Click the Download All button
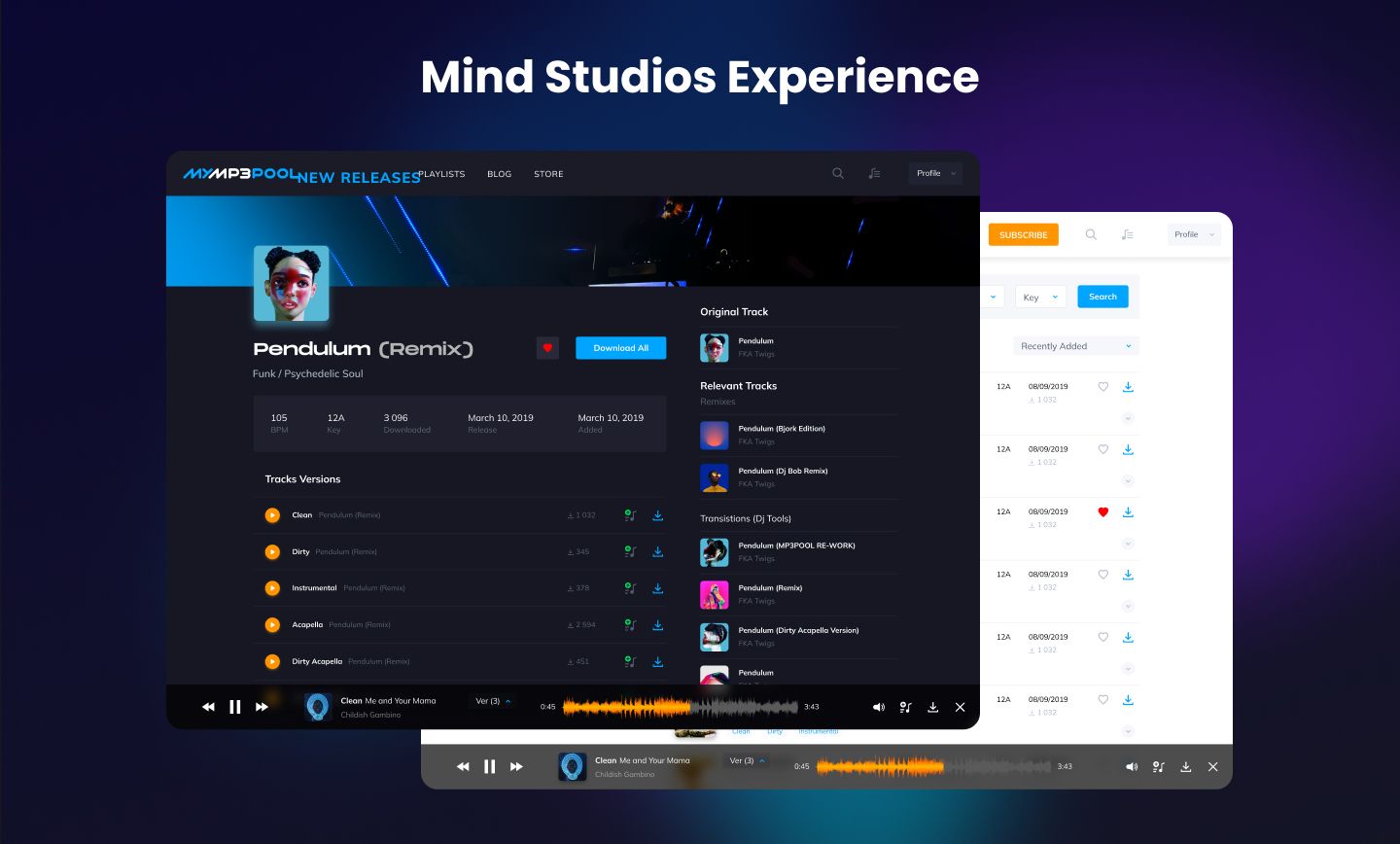The width and height of the screenshot is (1400, 844). [620, 348]
